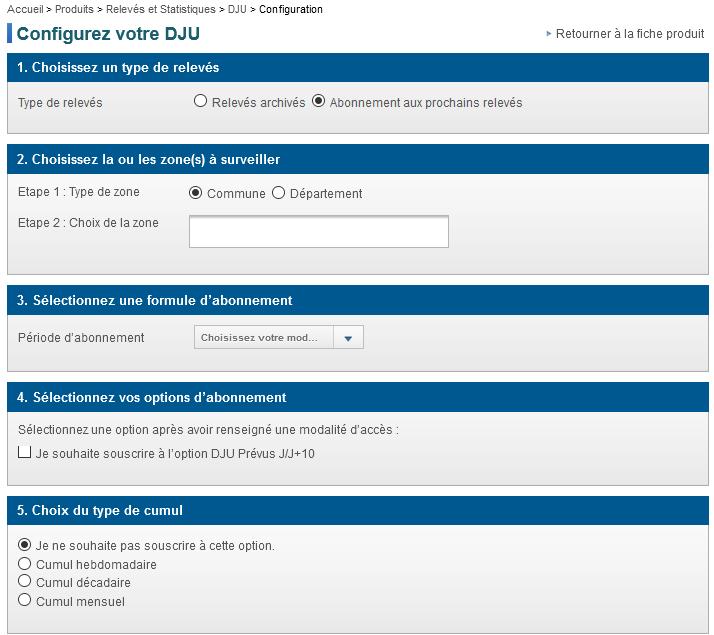
Task: Focus the Choix de la zone text field
Action: pos(318,231)
